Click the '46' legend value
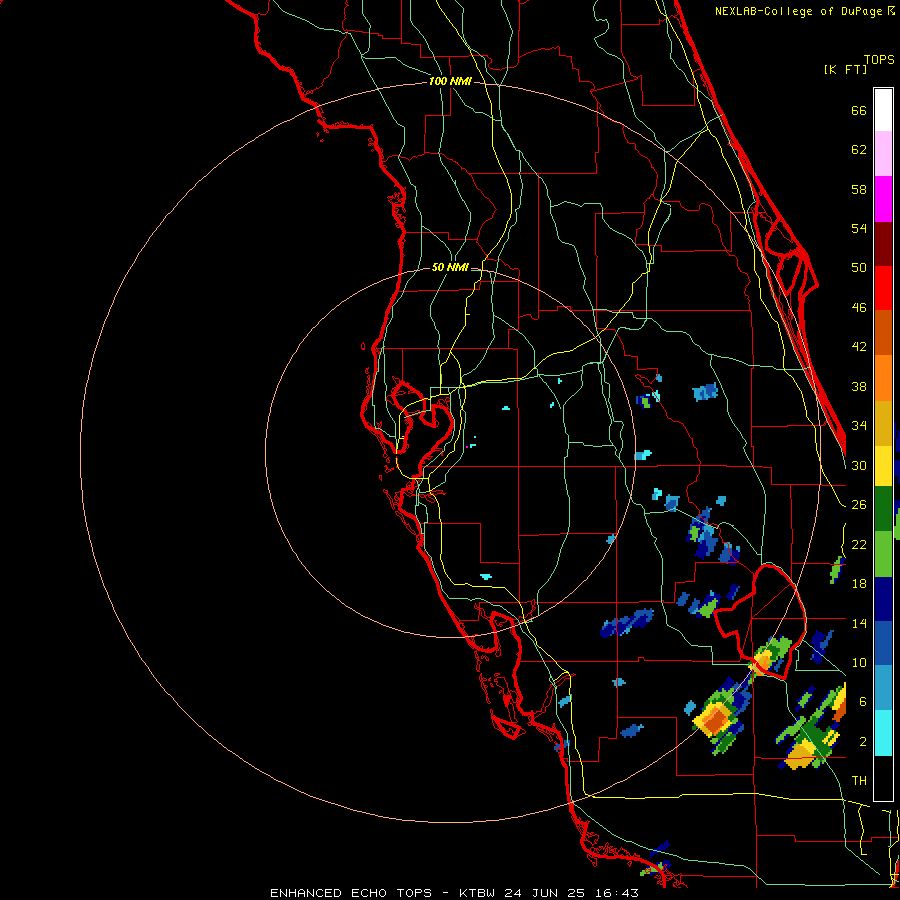 click(859, 308)
